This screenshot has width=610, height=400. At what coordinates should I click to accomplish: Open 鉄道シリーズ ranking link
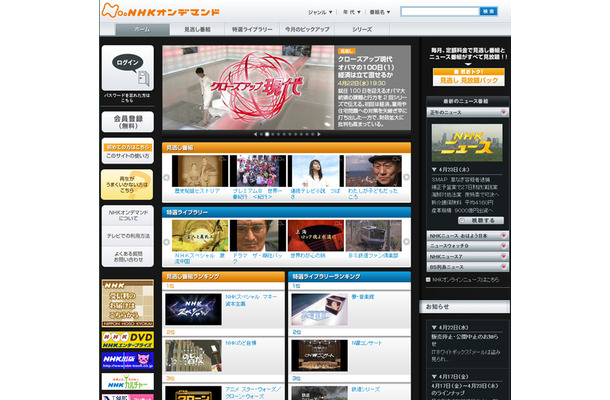[365, 389]
